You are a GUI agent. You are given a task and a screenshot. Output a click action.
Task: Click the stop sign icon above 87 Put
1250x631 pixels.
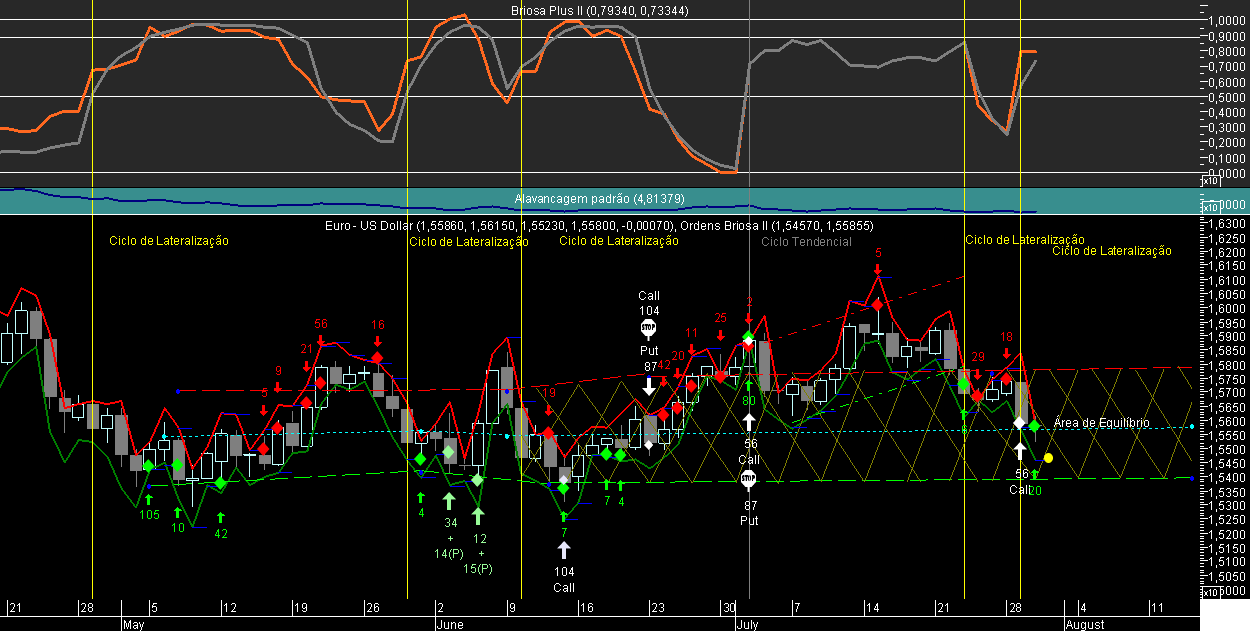click(749, 479)
